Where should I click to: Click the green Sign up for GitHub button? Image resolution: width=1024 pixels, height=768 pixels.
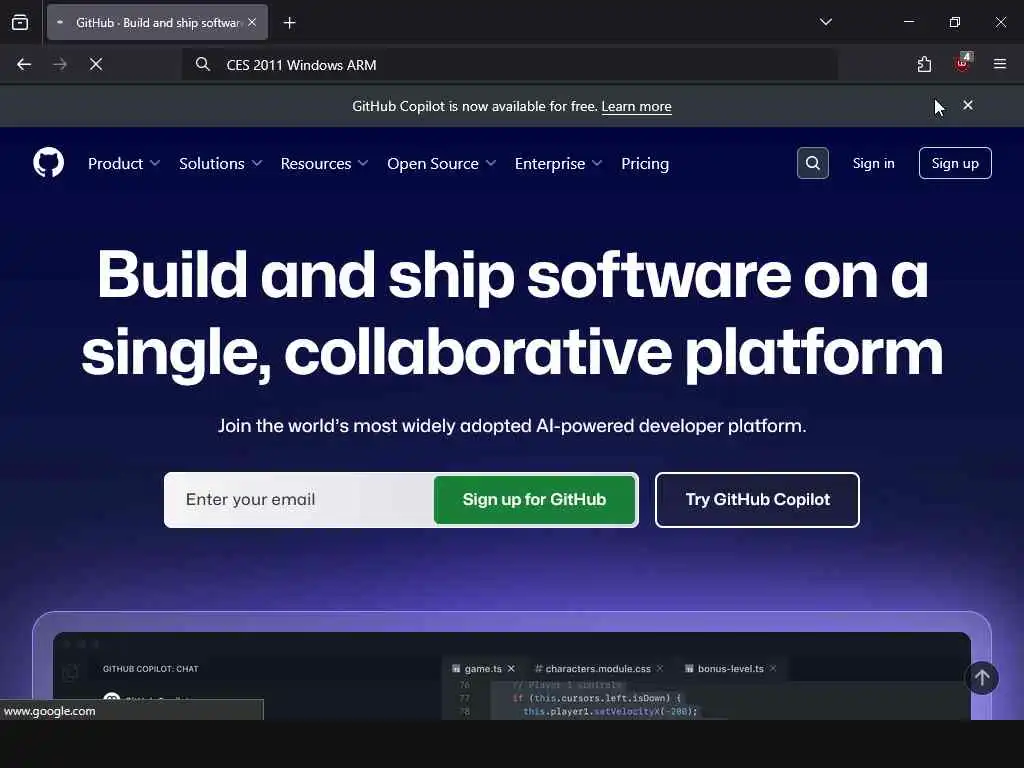(534, 500)
